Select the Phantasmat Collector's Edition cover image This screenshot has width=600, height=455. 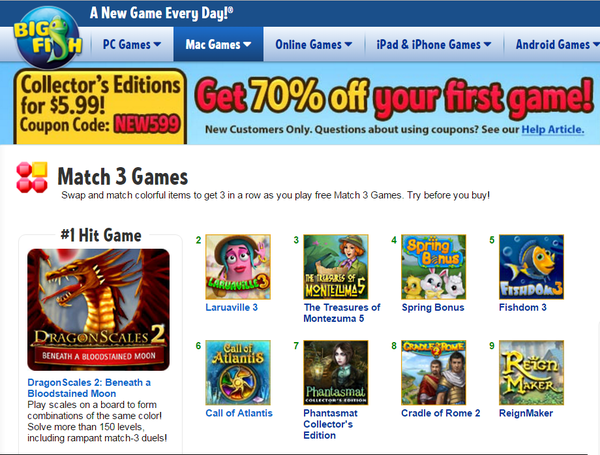pos(336,372)
